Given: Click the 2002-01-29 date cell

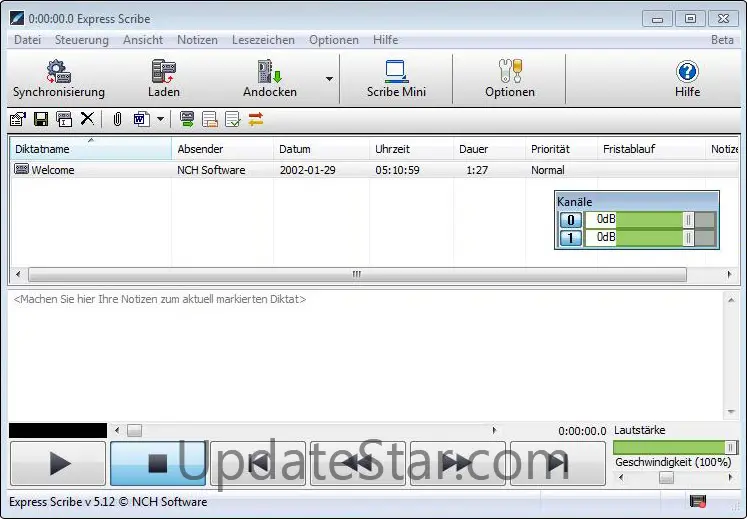Looking at the screenshot, I should coord(308,170).
